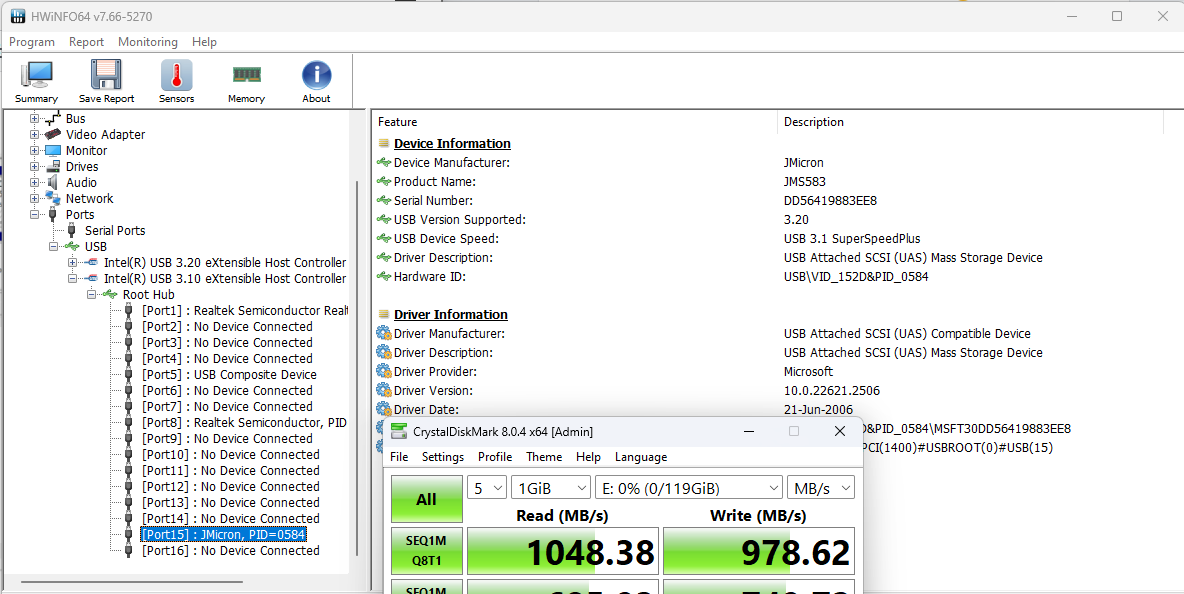Open the HWiNFO64 Help menu
This screenshot has width=1184, height=594.
(x=204, y=42)
